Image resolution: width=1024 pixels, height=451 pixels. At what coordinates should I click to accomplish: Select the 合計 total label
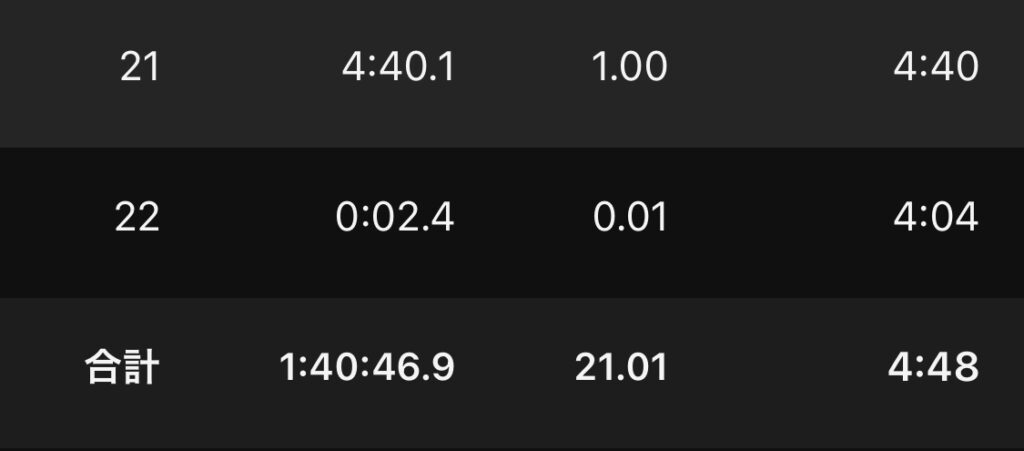click(x=122, y=367)
